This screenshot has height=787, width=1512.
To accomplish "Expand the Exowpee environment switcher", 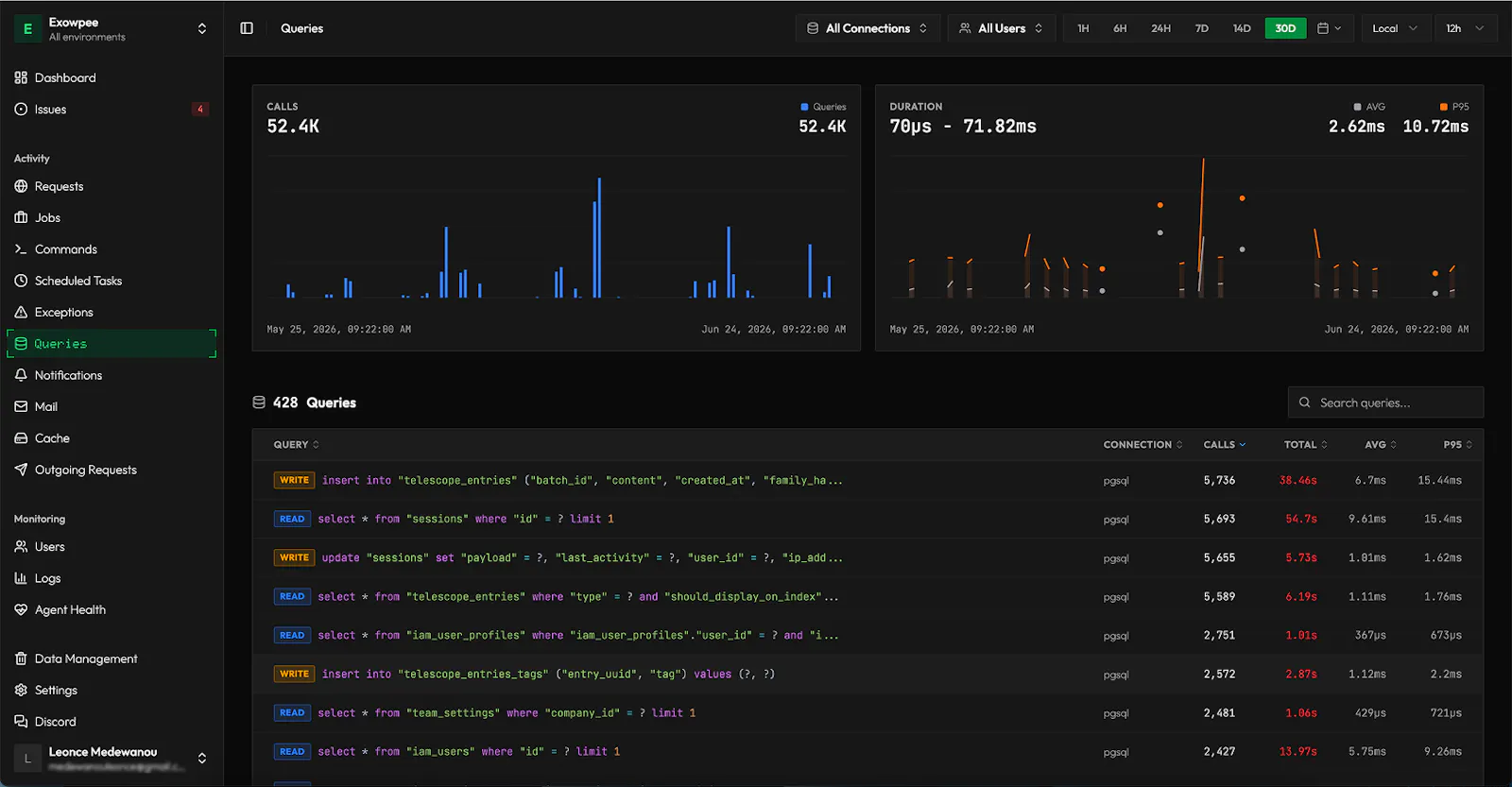I will pos(112,29).
